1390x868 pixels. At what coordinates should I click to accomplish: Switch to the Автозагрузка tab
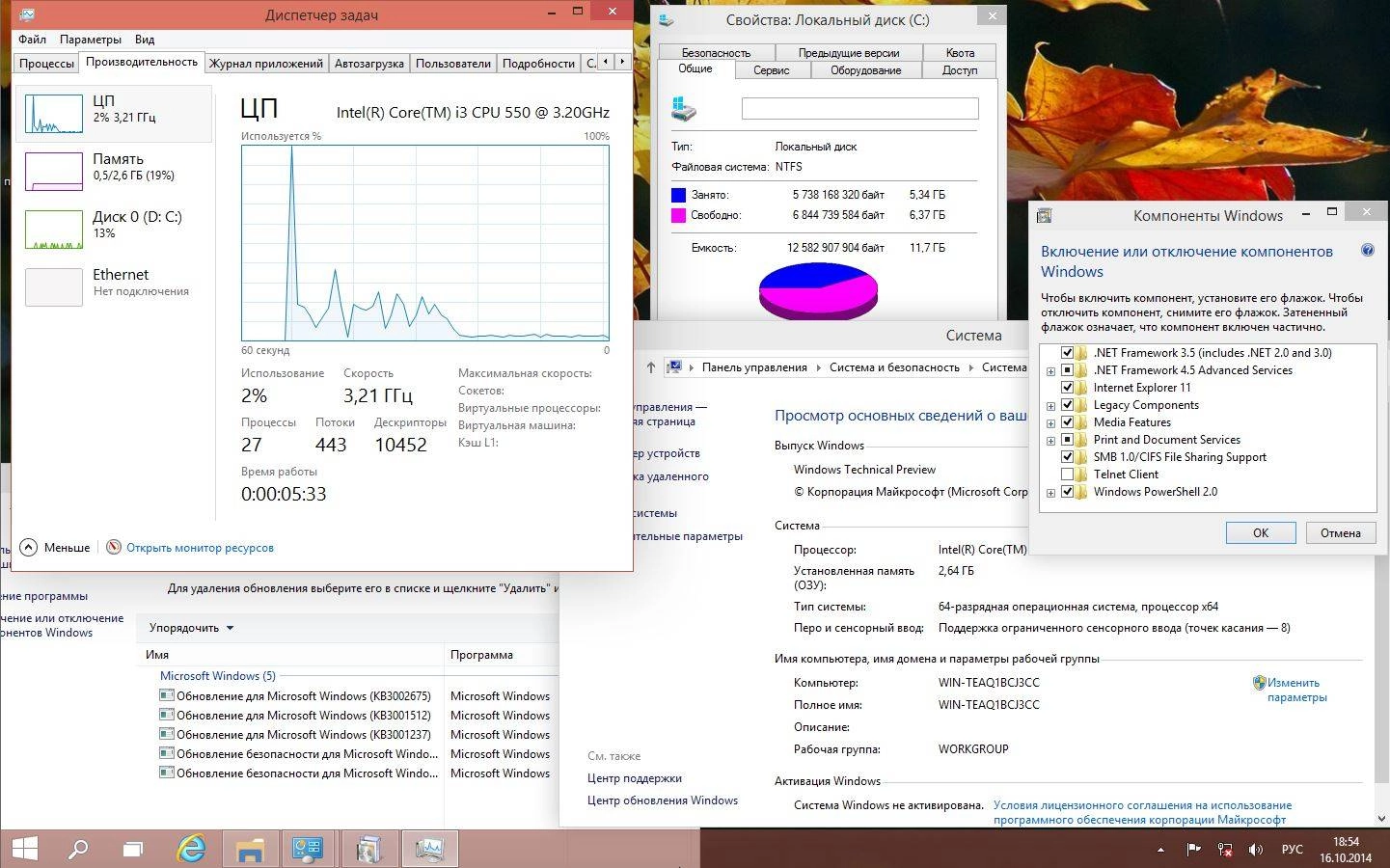368,64
